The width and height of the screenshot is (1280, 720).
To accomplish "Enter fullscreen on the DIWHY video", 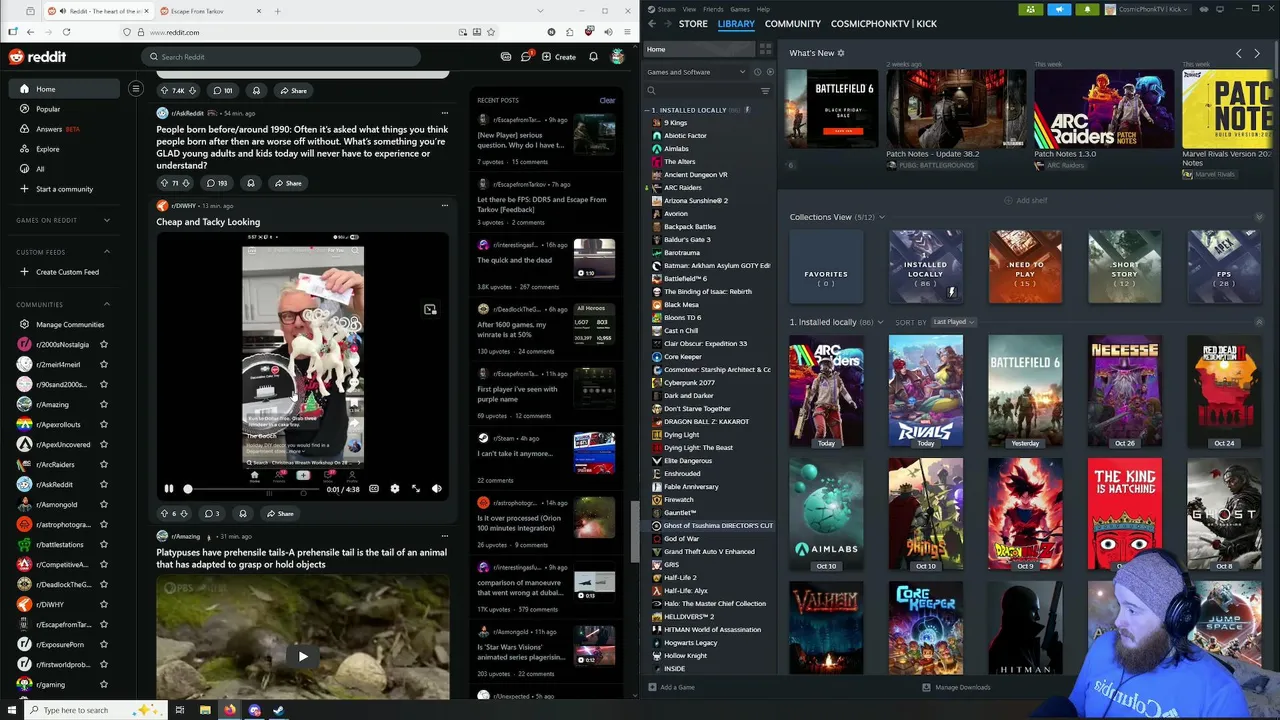I will pos(415,489).
